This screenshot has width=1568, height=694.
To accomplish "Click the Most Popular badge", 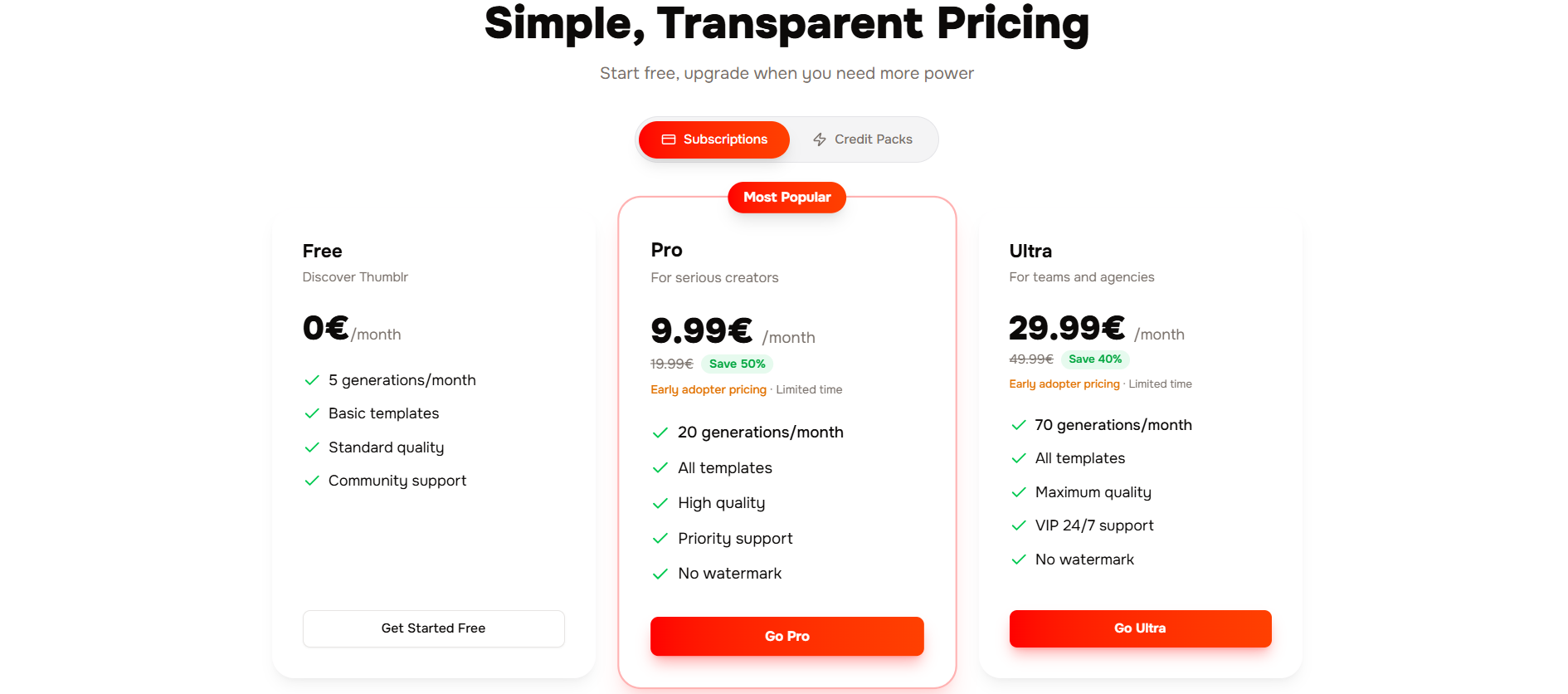I will (x=786, y=198).
